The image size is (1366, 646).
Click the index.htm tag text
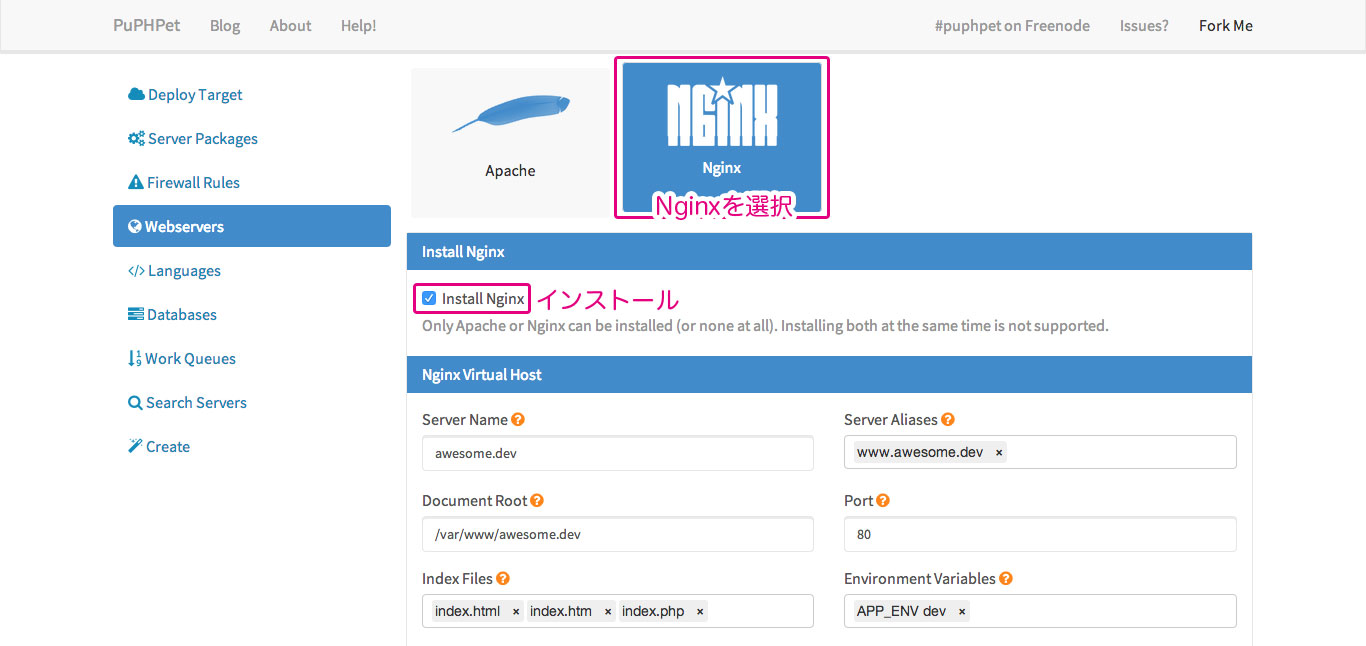tap(561, 612)
